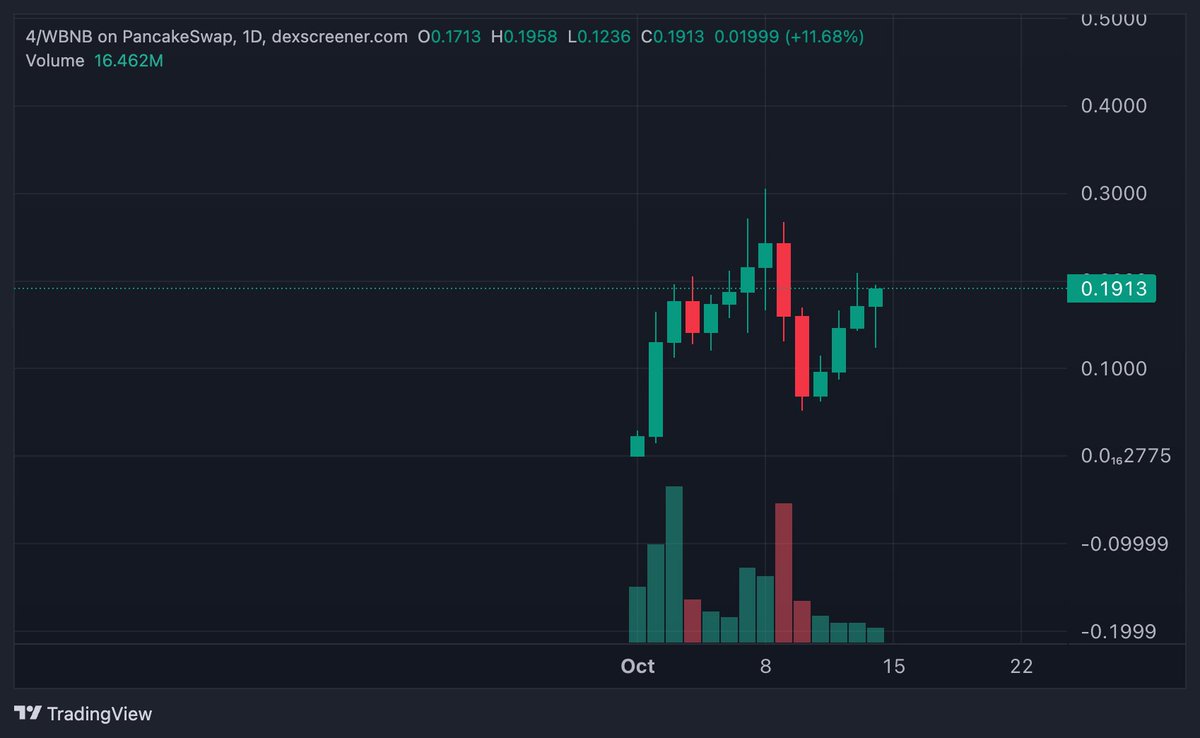Select the Oct label on time axis
1200x738 pixels.
tap(637, 666)
